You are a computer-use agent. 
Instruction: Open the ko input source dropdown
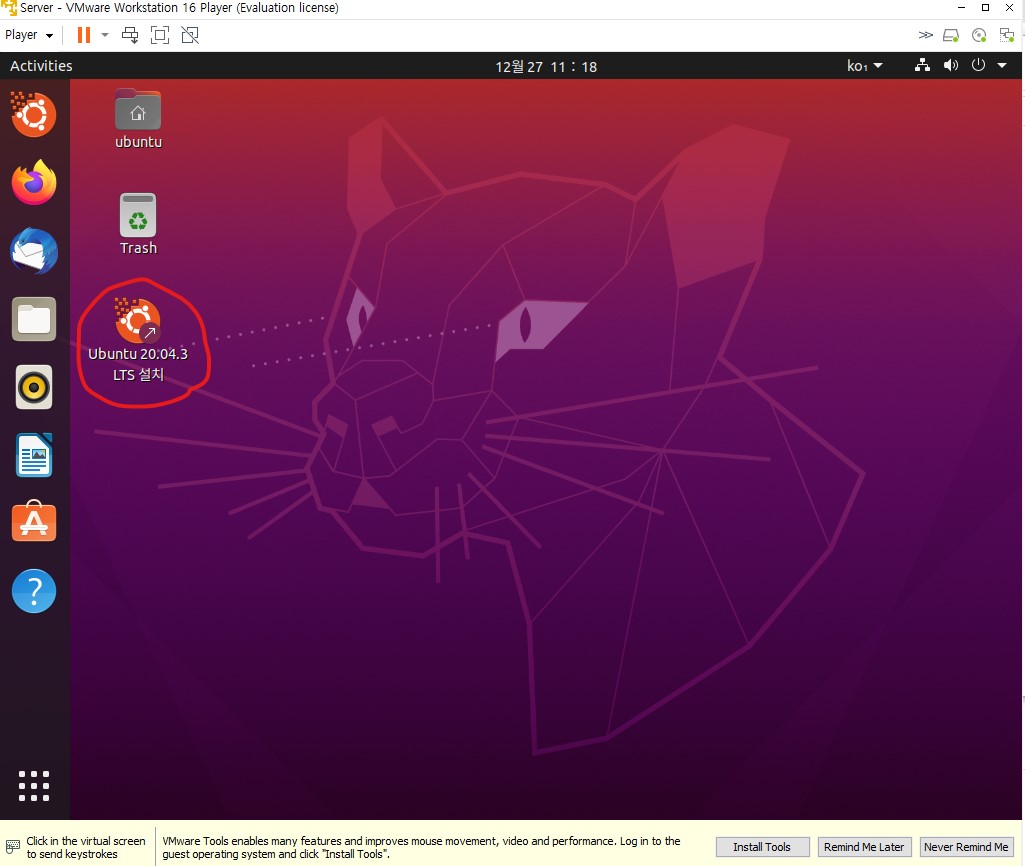click(864, 66)
